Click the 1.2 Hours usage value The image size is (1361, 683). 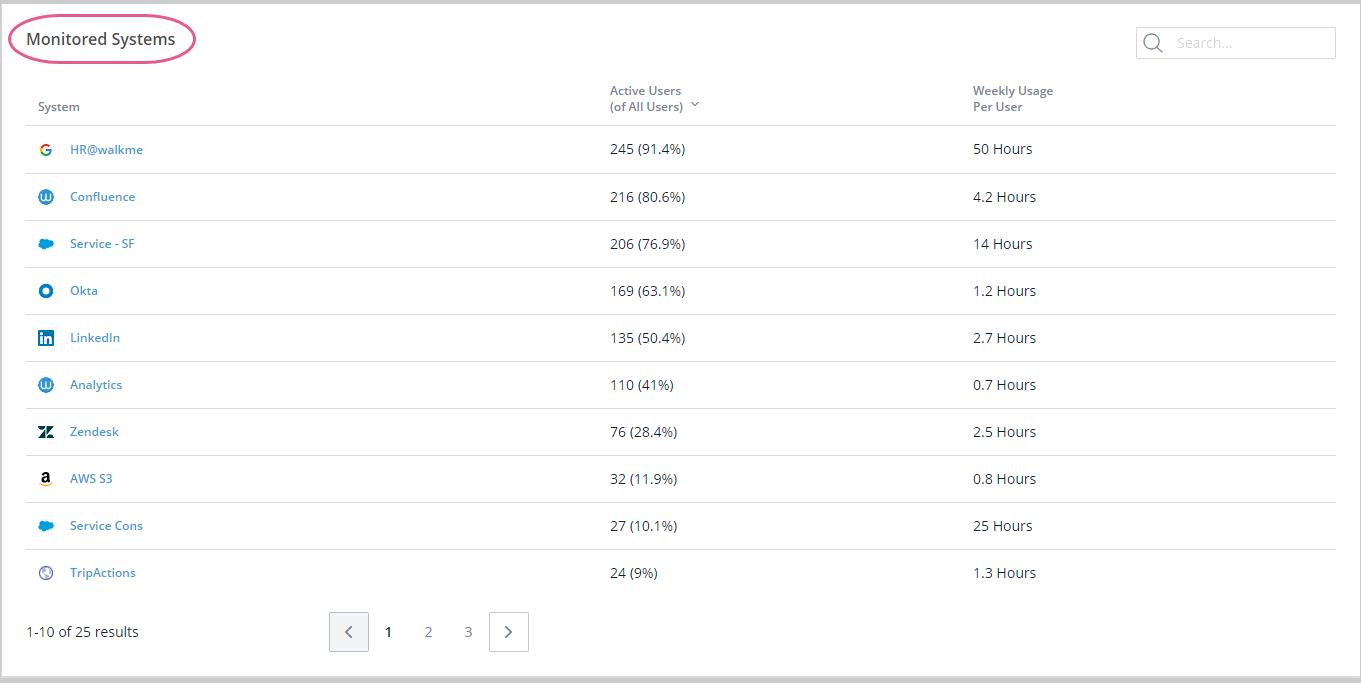coord(1004,291)
